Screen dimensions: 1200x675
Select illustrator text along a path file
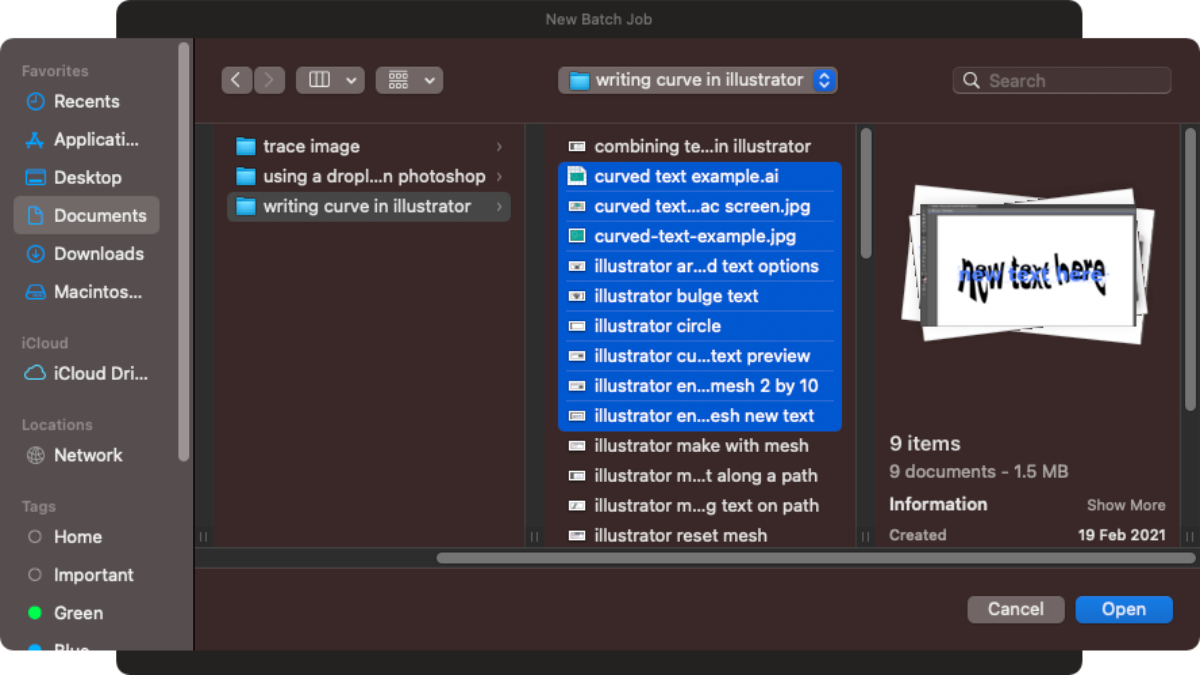coord(700,476)
